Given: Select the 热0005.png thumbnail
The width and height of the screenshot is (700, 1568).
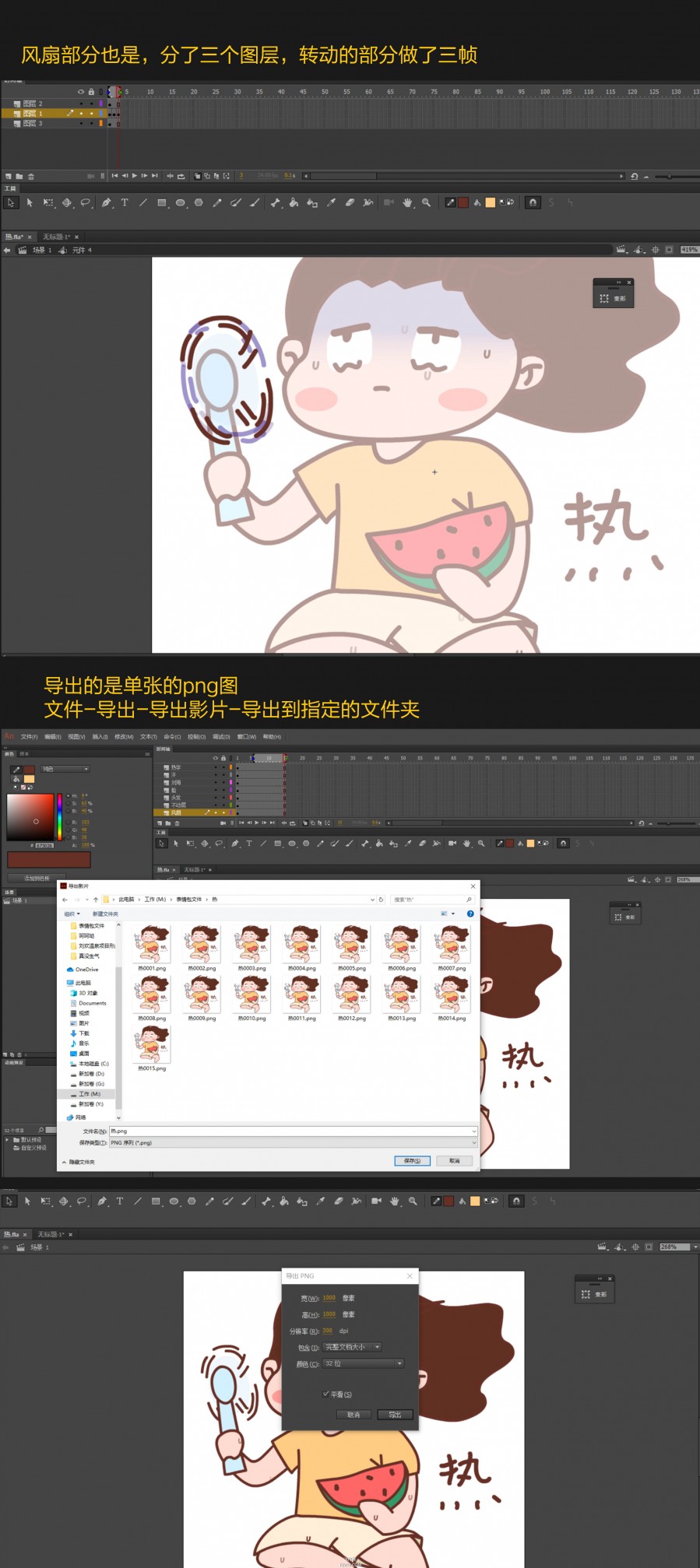Looking at the screenshot, I should pos(352,948).
